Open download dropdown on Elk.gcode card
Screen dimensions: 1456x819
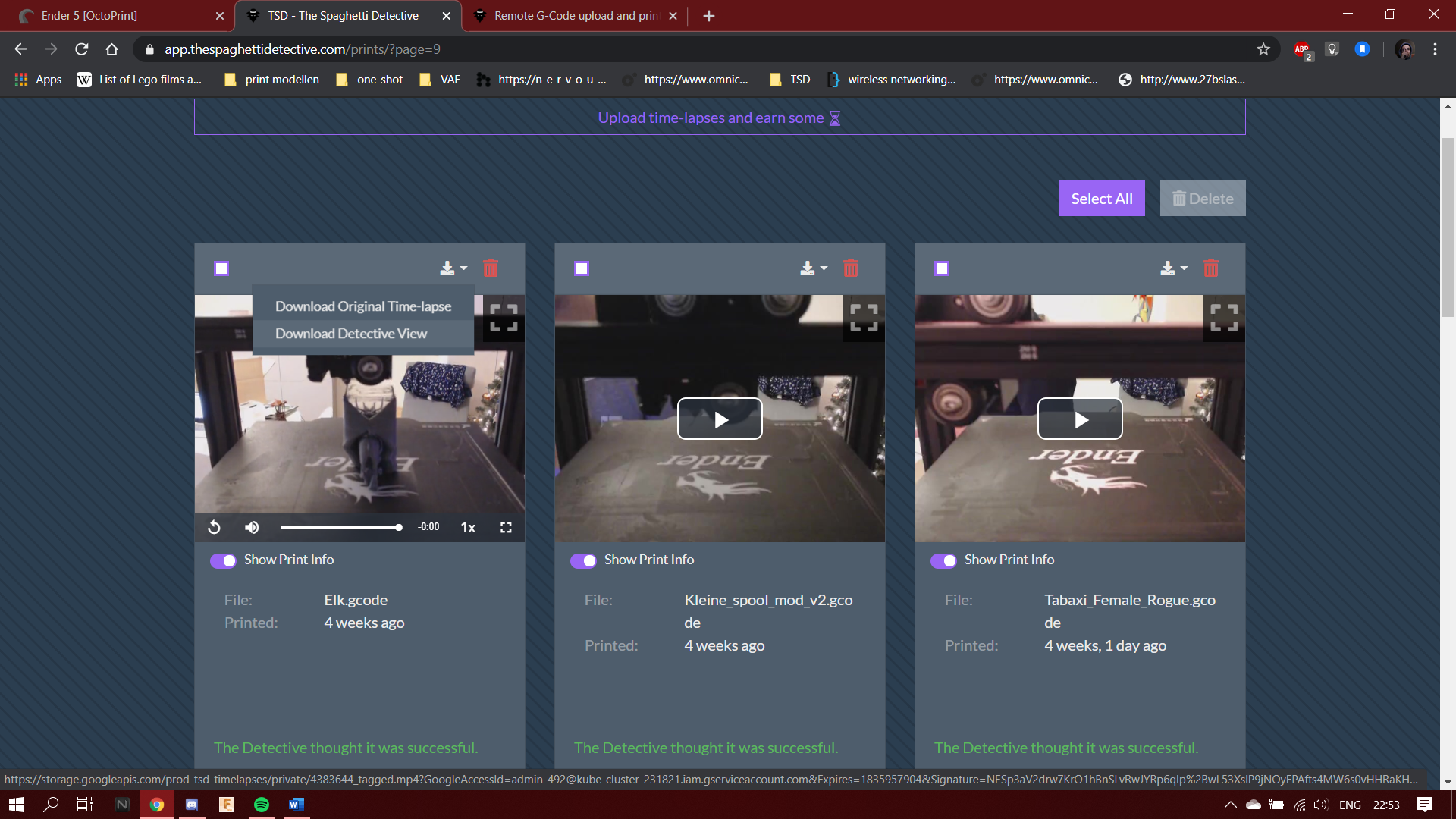click(x=453, y=268)
